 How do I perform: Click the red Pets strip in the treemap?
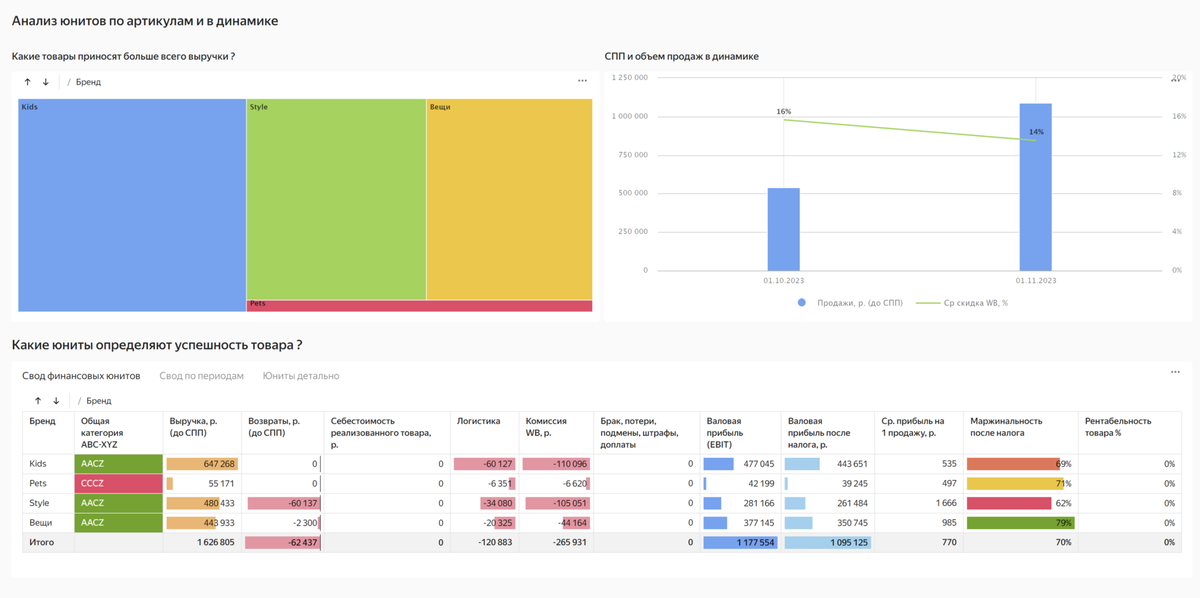419,306
